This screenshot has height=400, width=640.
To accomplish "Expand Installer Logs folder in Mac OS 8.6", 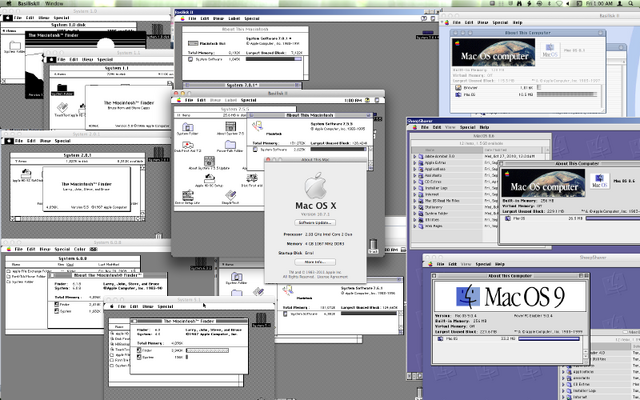I will click(x=415, y=188).
